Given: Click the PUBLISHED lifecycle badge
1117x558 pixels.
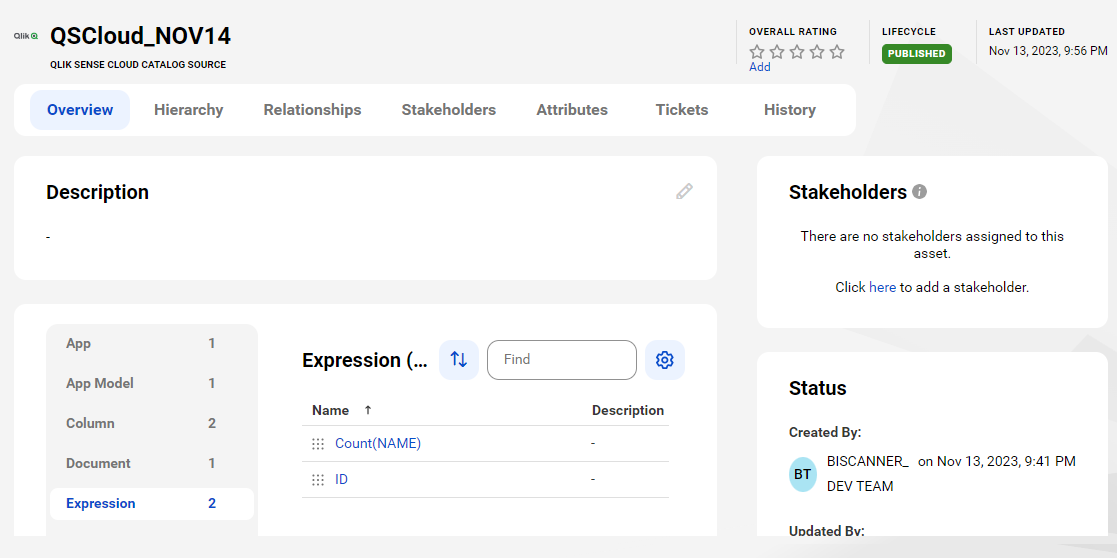Looking at the screenshot, I should click(917, 53).
